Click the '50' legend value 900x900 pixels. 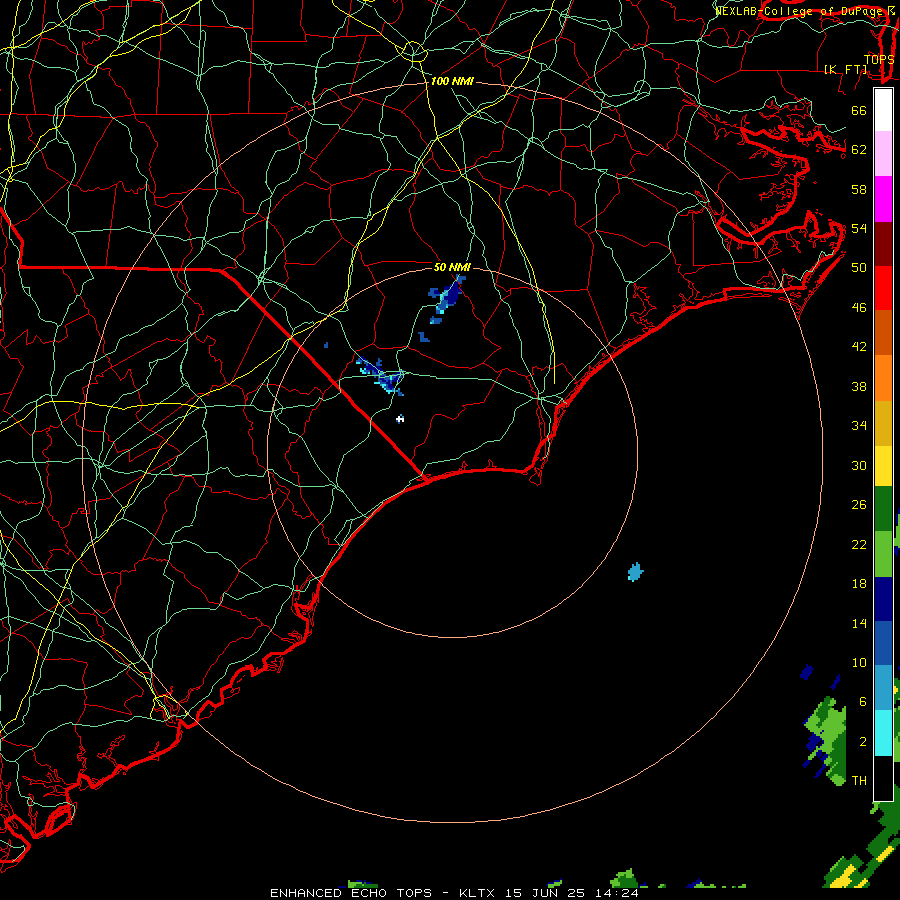tap(859, 268)
